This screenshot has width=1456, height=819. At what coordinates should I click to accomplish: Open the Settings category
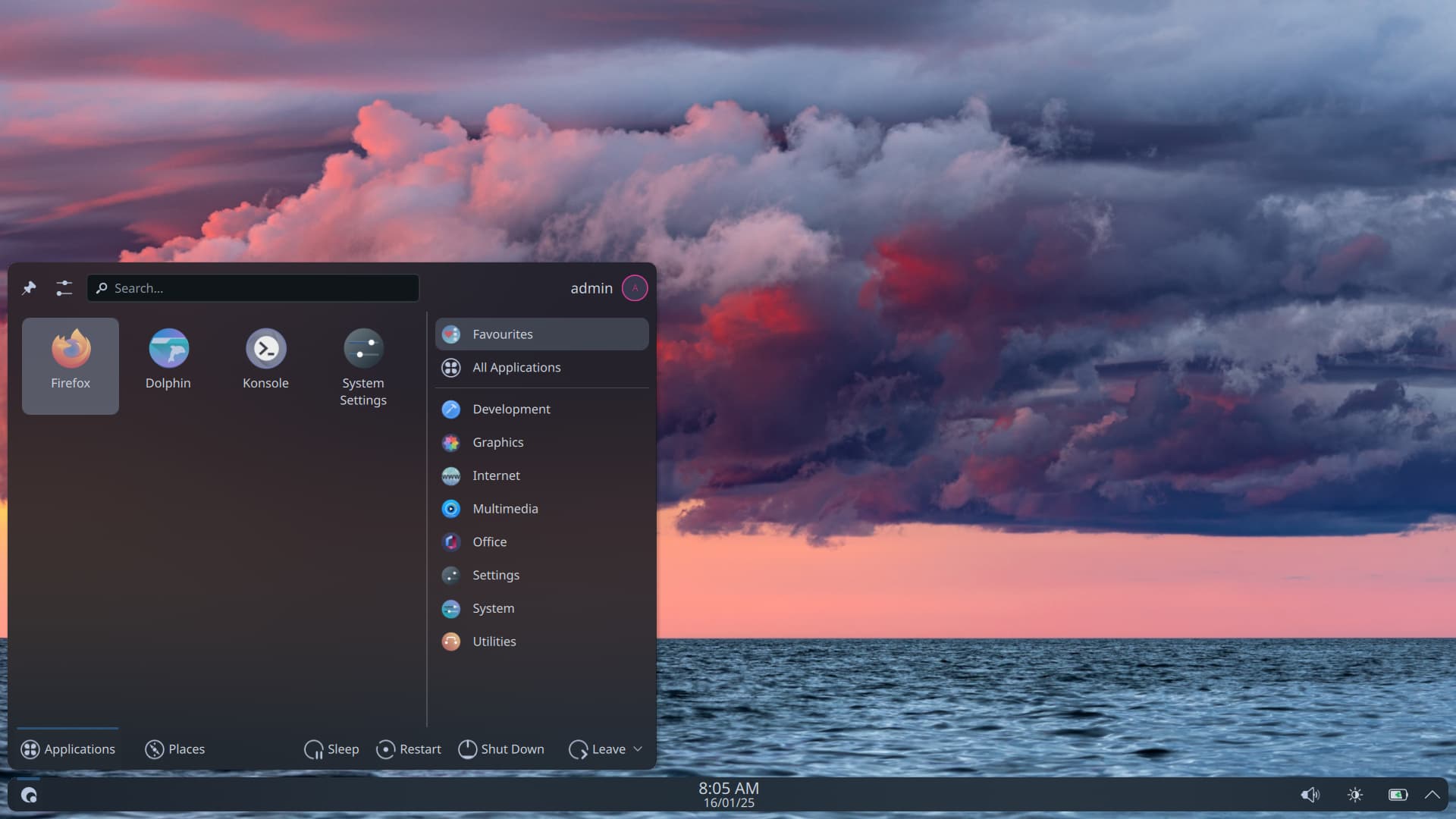541,576
